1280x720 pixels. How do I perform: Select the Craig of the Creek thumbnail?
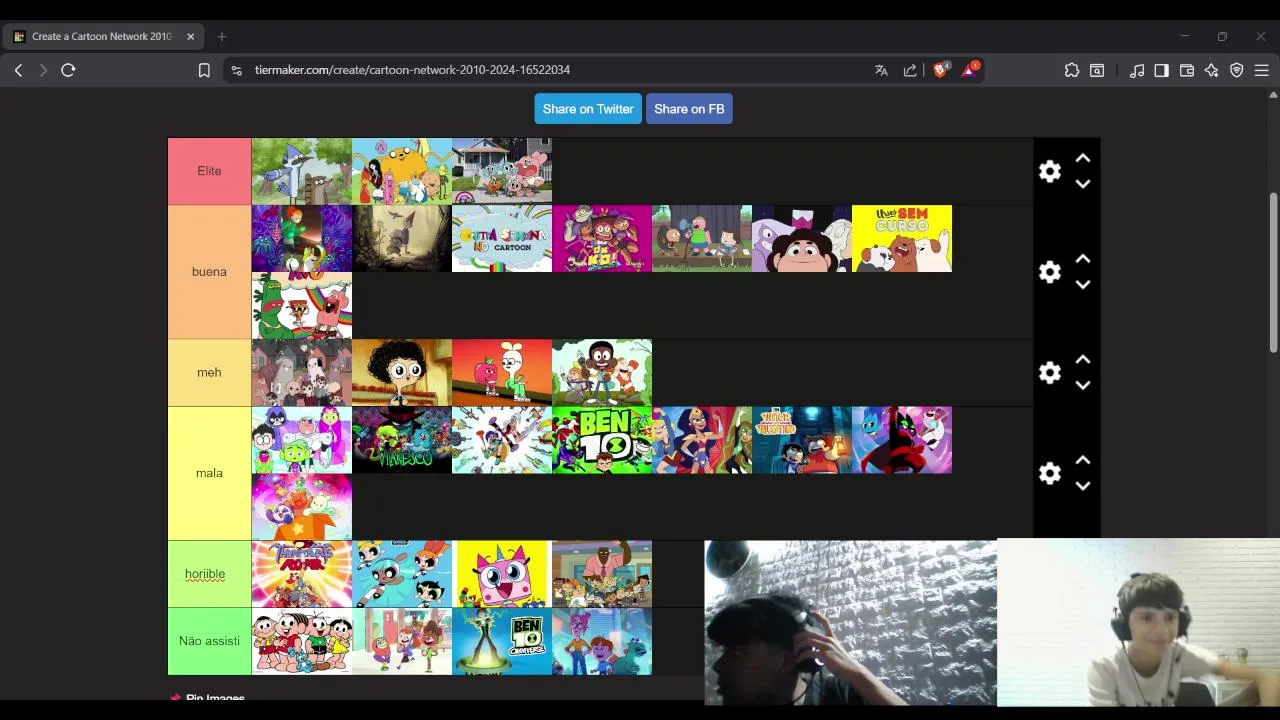point(602,373)
